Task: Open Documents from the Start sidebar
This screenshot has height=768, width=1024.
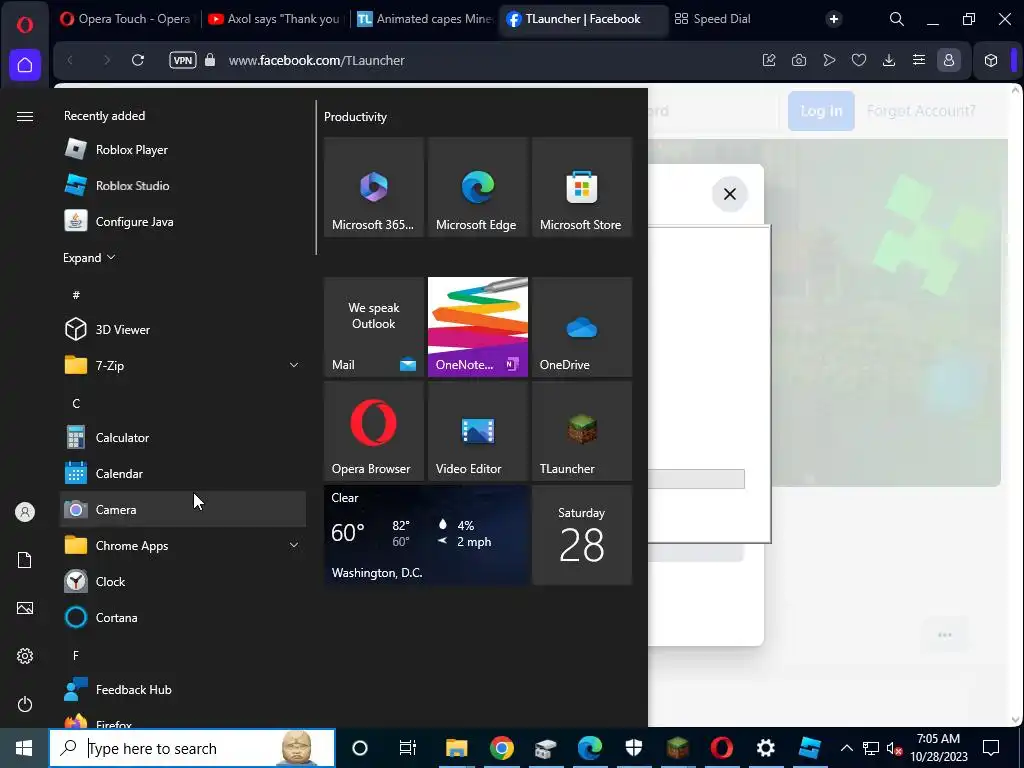Action: click(25, 560)
